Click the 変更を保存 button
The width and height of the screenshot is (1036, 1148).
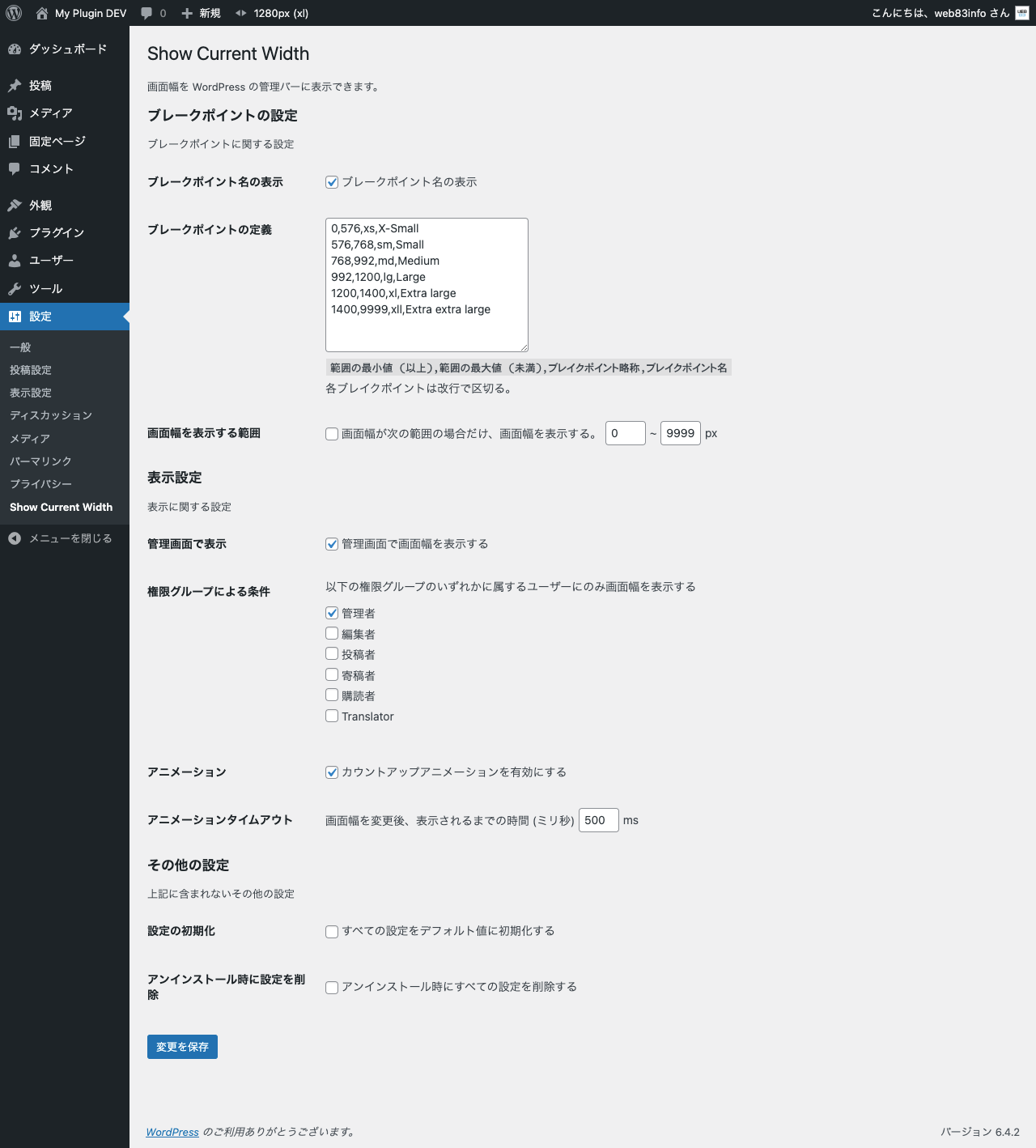pos(182,1047)
